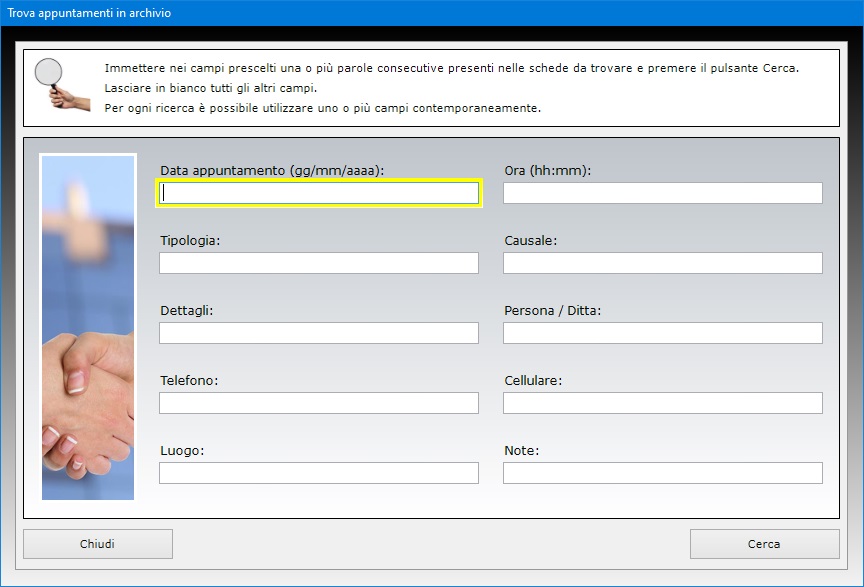Click the Data appuntamento label
This screenshot has height=587, width=864.
tap(272, 171)
